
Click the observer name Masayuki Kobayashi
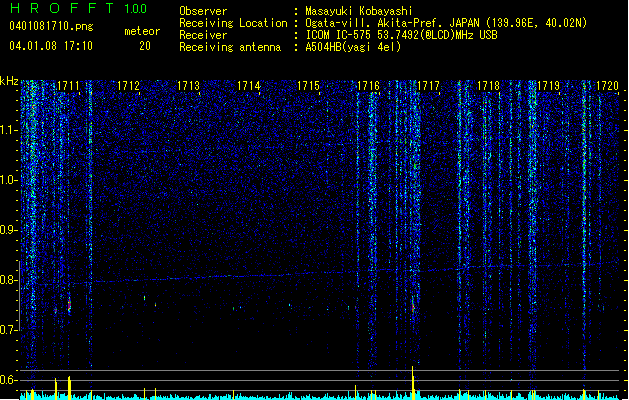[359, 11]
